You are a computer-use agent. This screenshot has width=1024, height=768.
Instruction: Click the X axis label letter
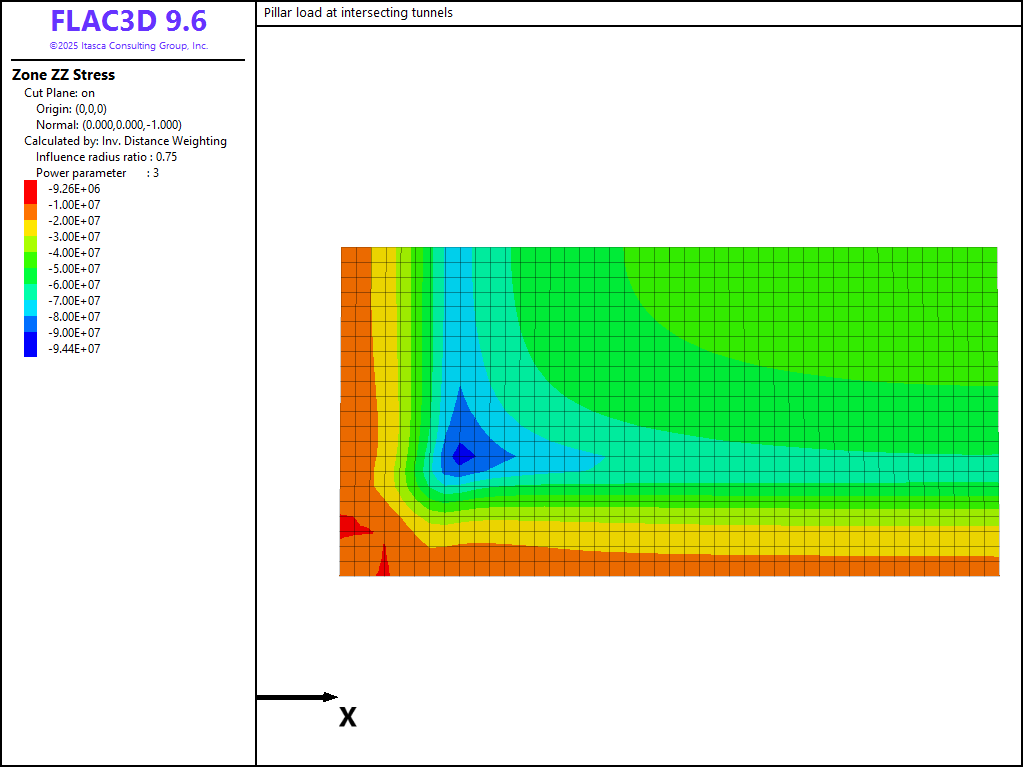pos(347,717)
